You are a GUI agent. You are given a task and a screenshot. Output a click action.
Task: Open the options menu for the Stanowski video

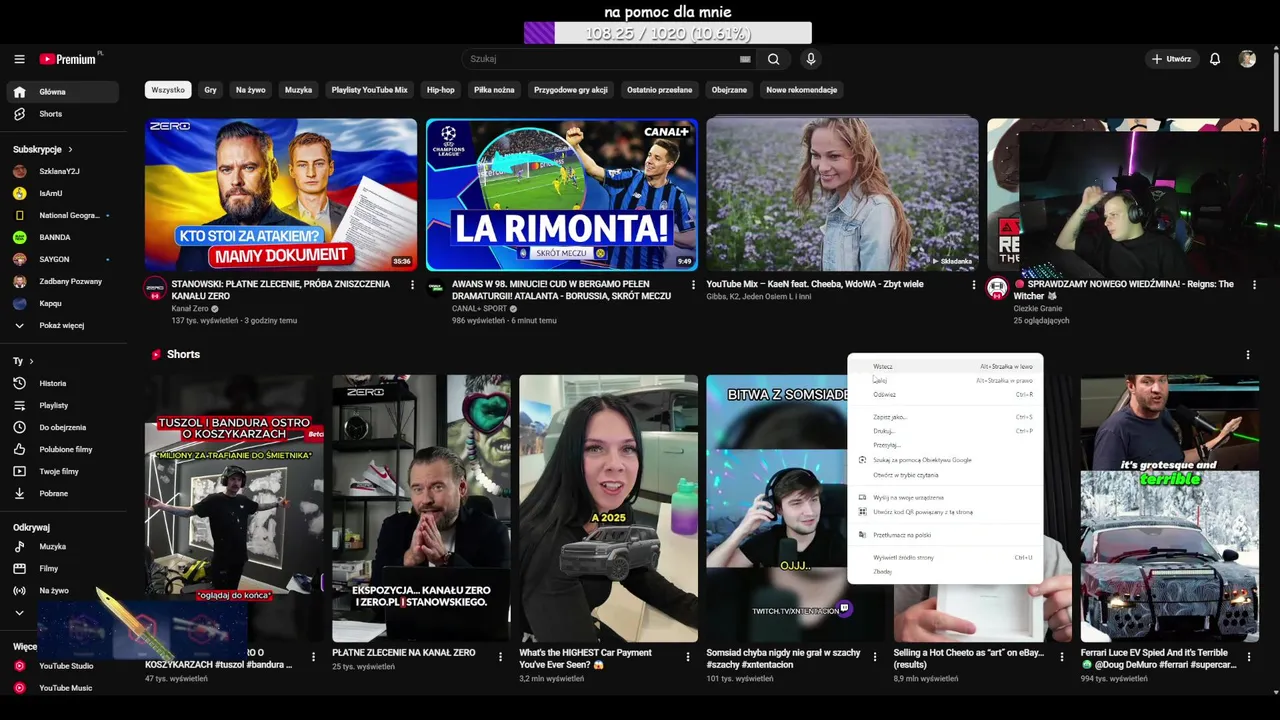(412, 285)
